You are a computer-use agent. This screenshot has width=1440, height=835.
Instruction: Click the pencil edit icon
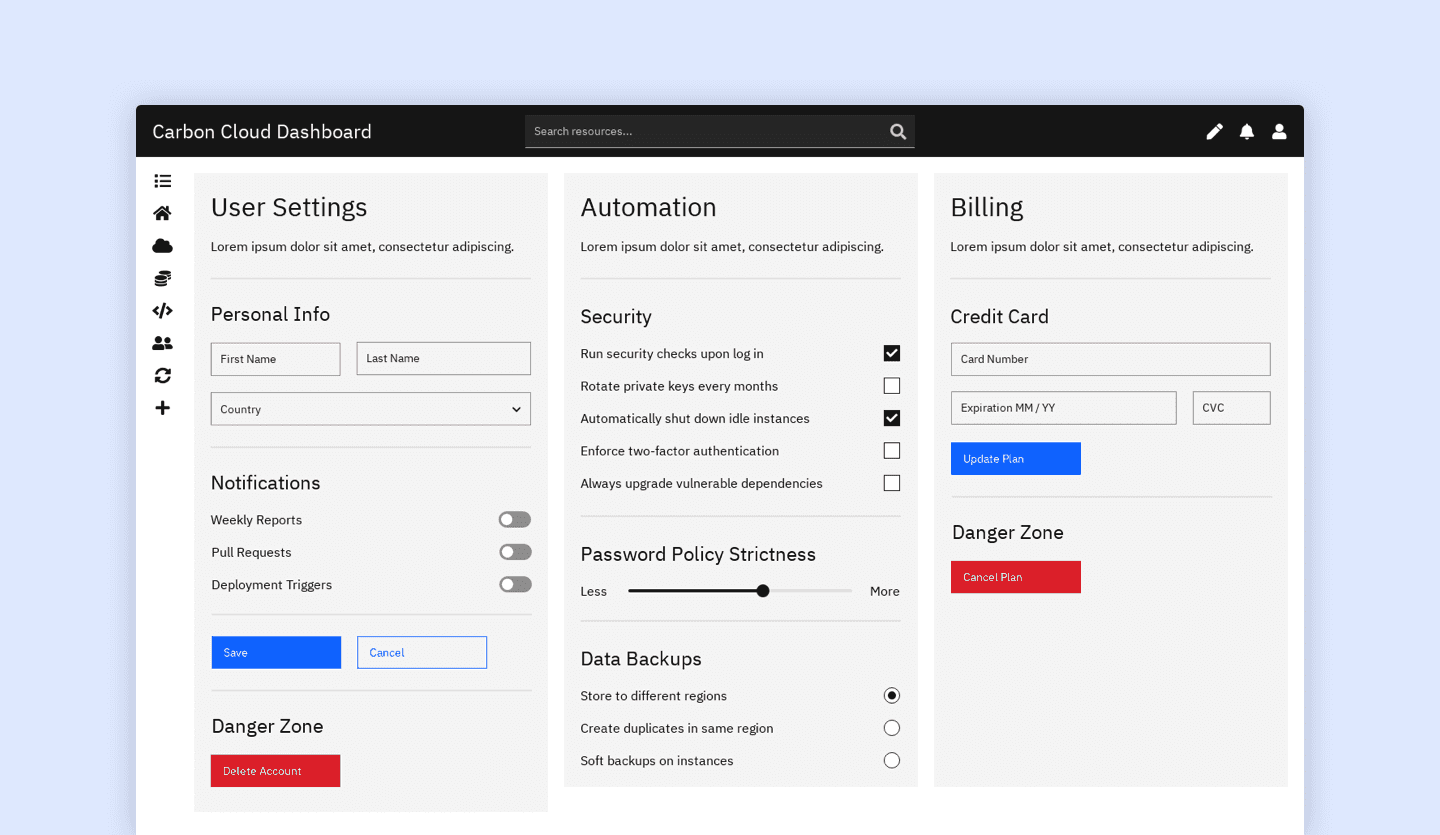click(1214, 131)
